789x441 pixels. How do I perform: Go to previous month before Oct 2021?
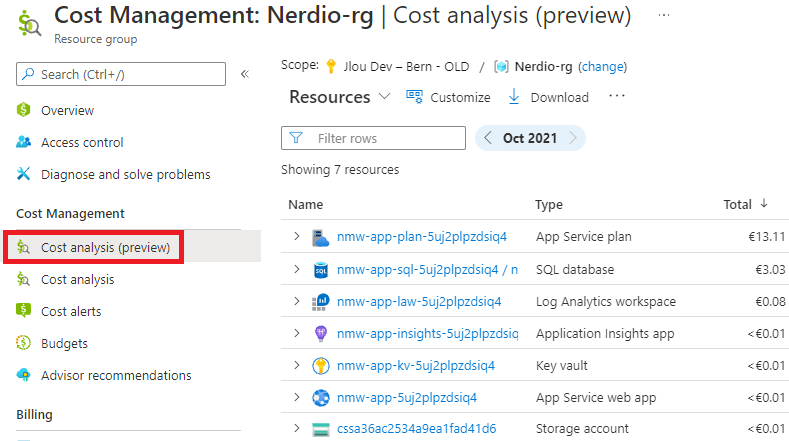pos(488,137)
